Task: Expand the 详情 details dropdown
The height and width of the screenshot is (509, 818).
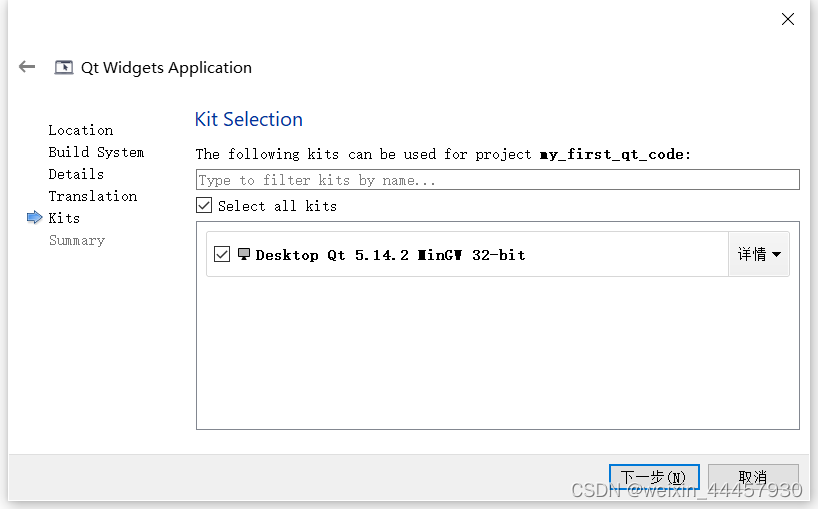Action: point(759,254)
